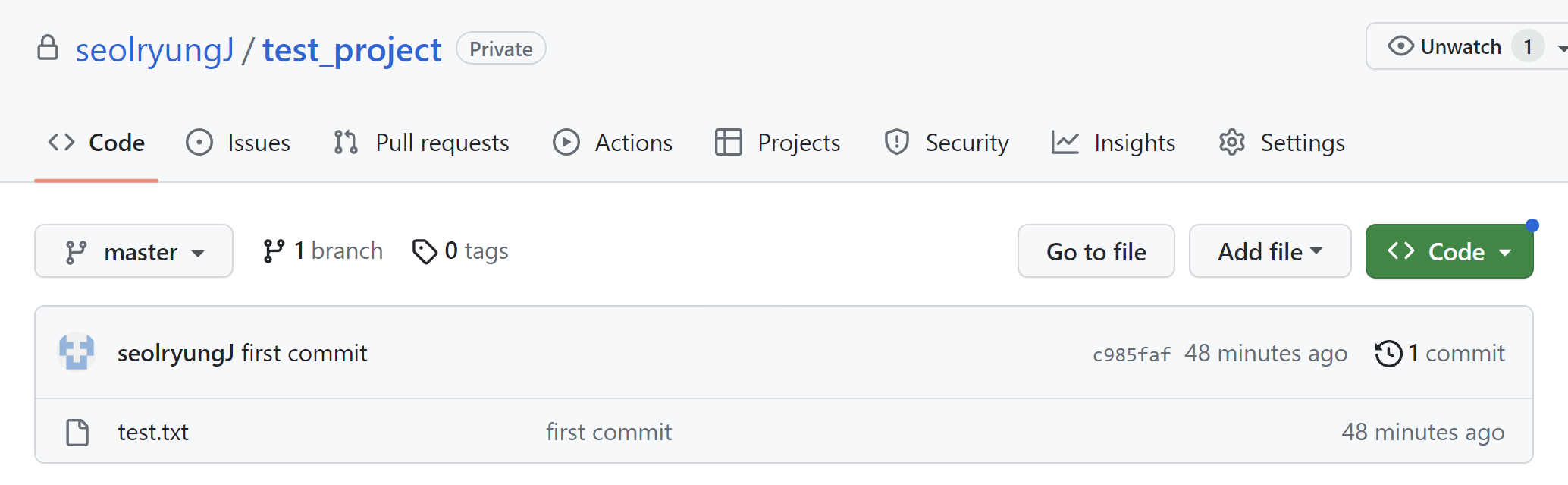The width and height of the screenshot is (1568, 485).
Task: Click the Security shield icon
Action: (x=897, y=142)
